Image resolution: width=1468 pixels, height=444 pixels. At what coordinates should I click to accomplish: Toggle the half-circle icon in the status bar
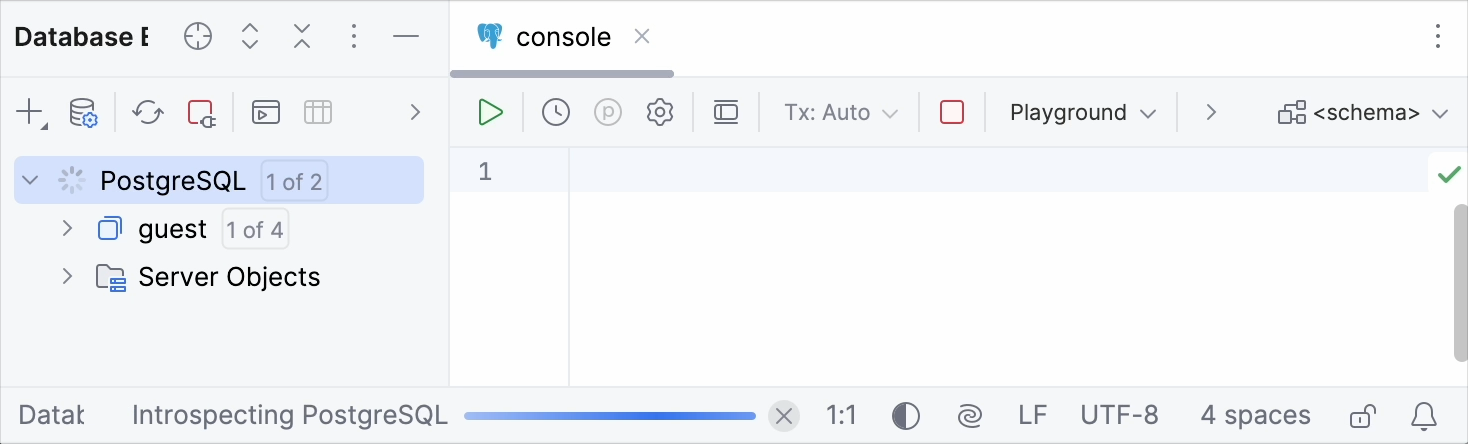[905, 416]
